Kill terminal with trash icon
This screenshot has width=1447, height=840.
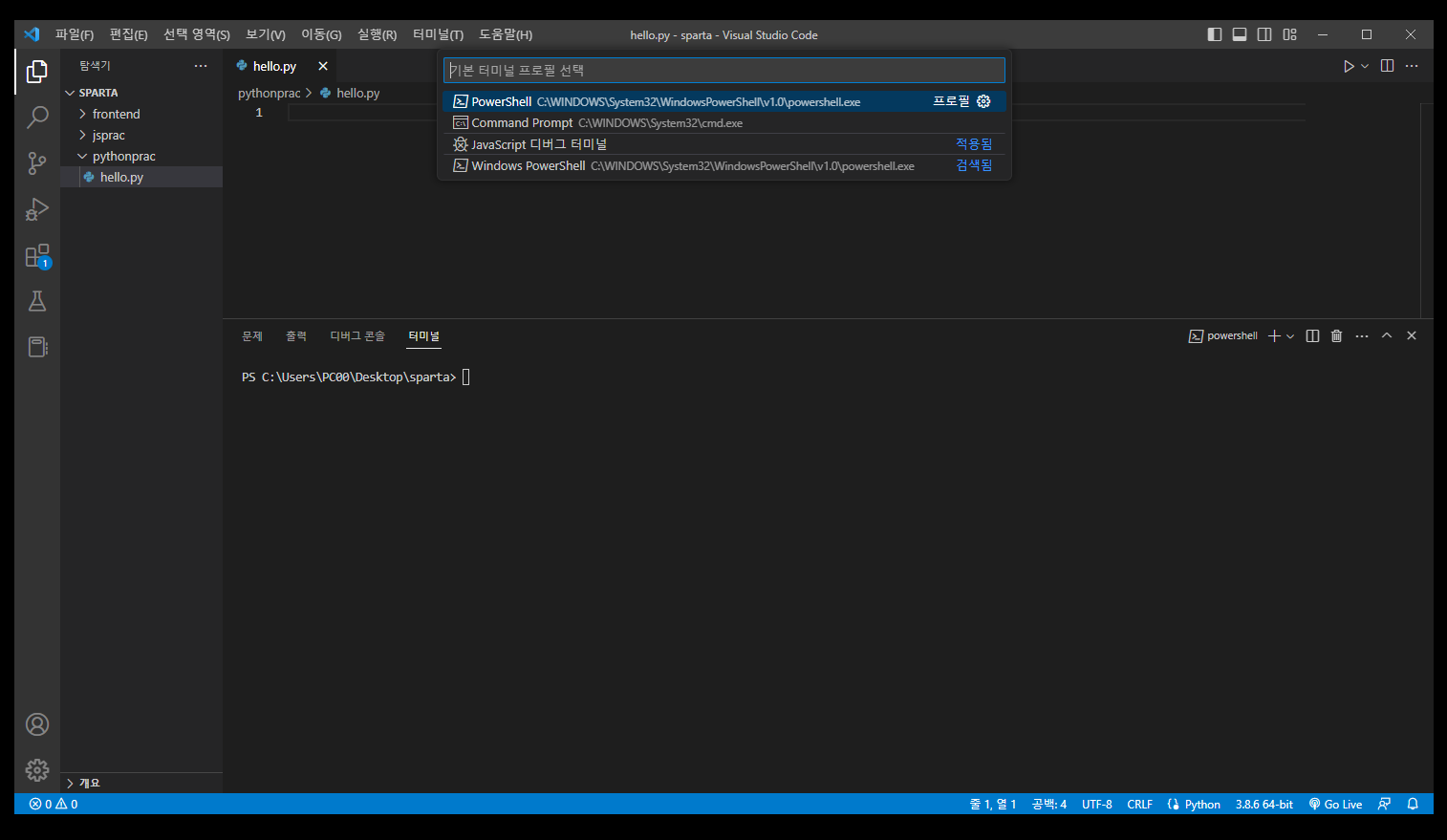(x=1337, y=336)
